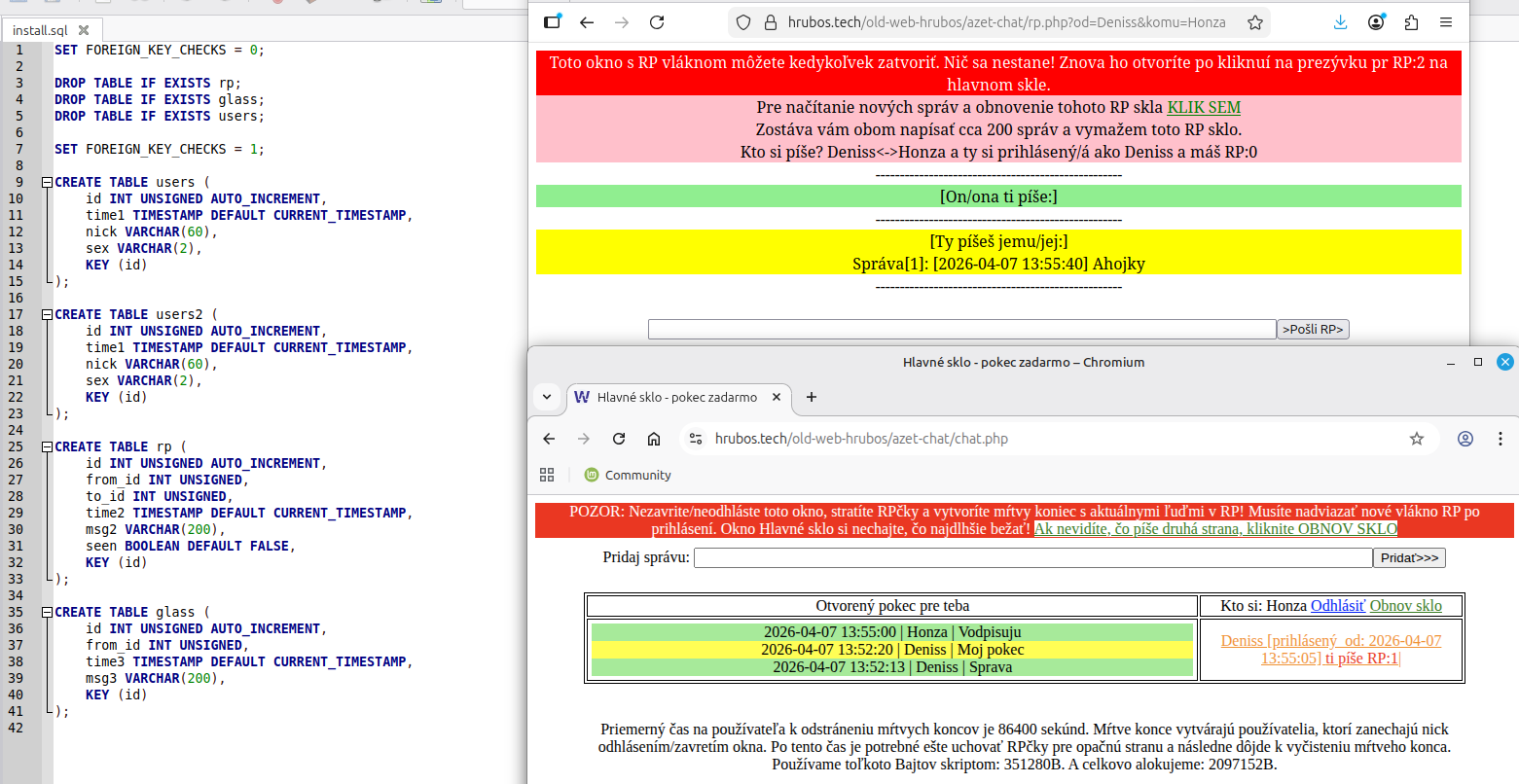Open the Firefox extensions puzzle icon
Image resolution: width=1519 pixels, height=784 pixels.
click(x=1411, y=21)
